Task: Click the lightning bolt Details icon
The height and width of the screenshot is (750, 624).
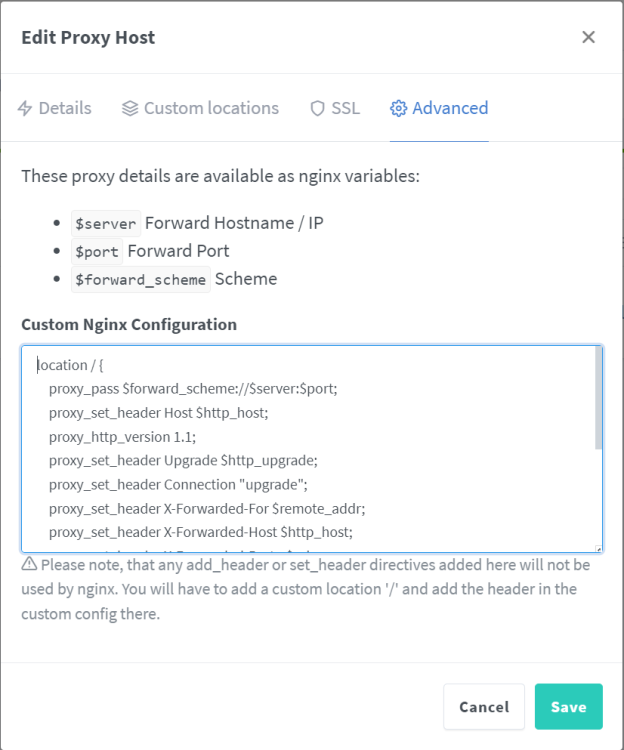Action: tap(25, 109)
